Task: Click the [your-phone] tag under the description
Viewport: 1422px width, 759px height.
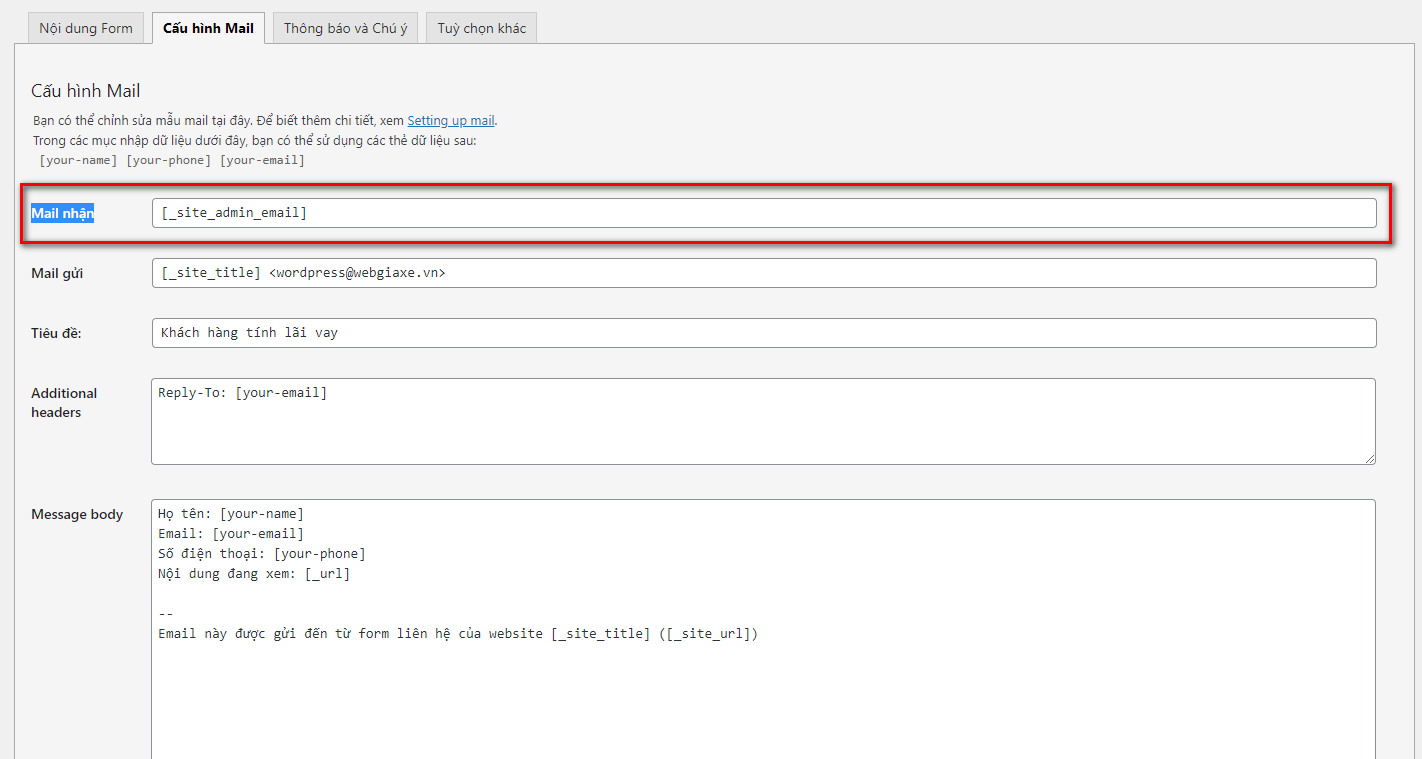Action: click(x=168, y=160)
